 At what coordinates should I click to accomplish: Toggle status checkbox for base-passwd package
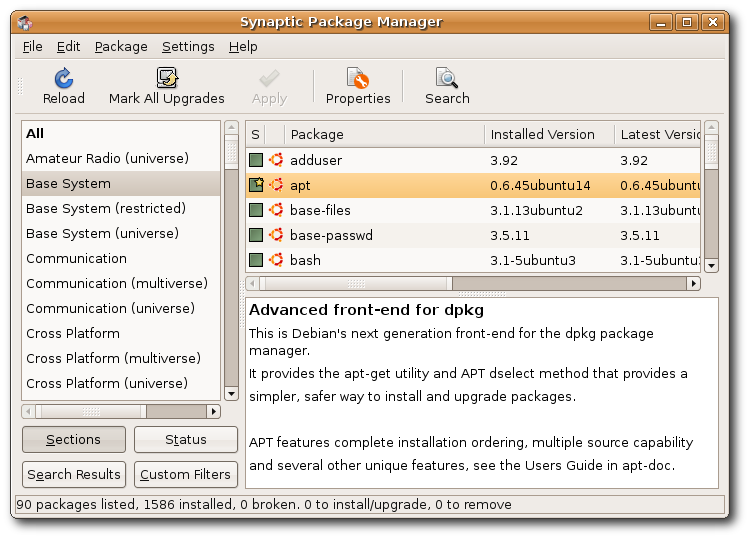[x=256, y=235]
